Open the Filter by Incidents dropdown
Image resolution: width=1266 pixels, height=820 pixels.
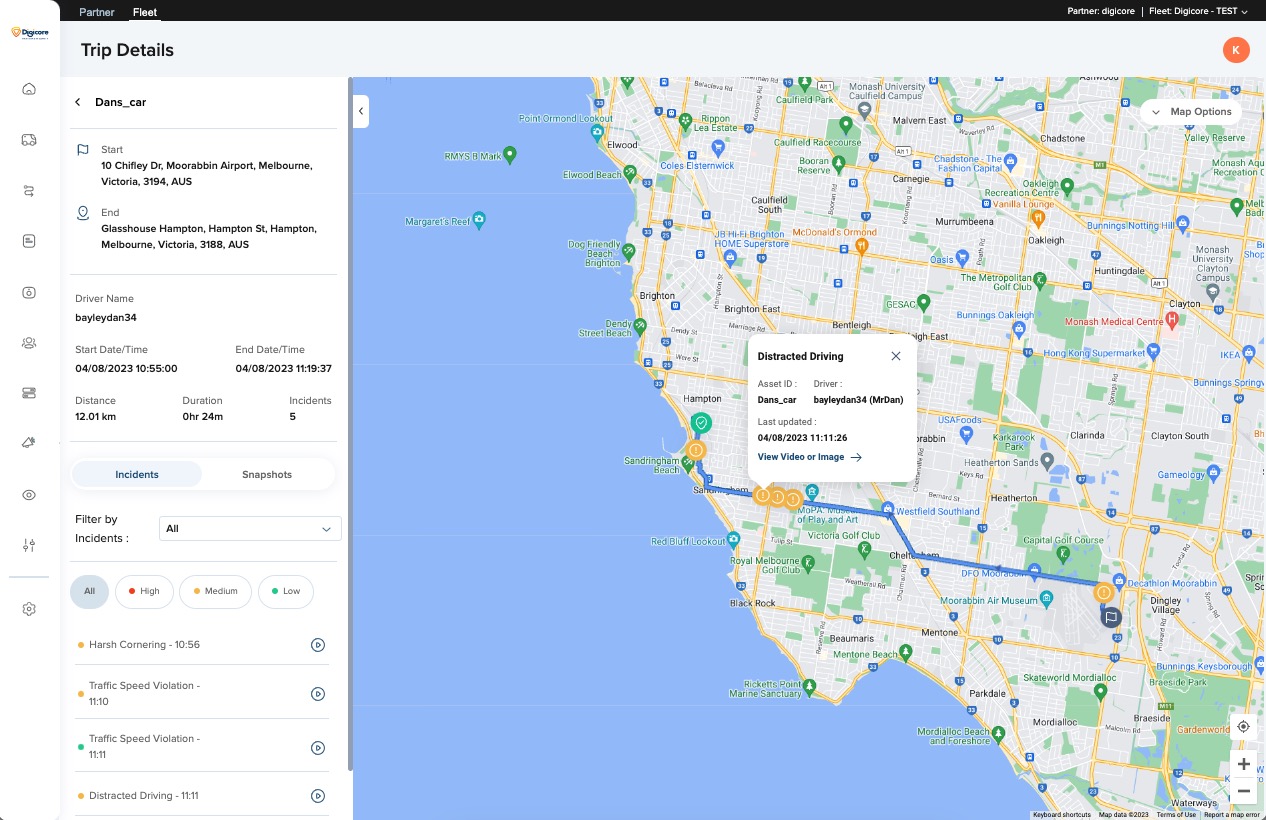[250, 529]
